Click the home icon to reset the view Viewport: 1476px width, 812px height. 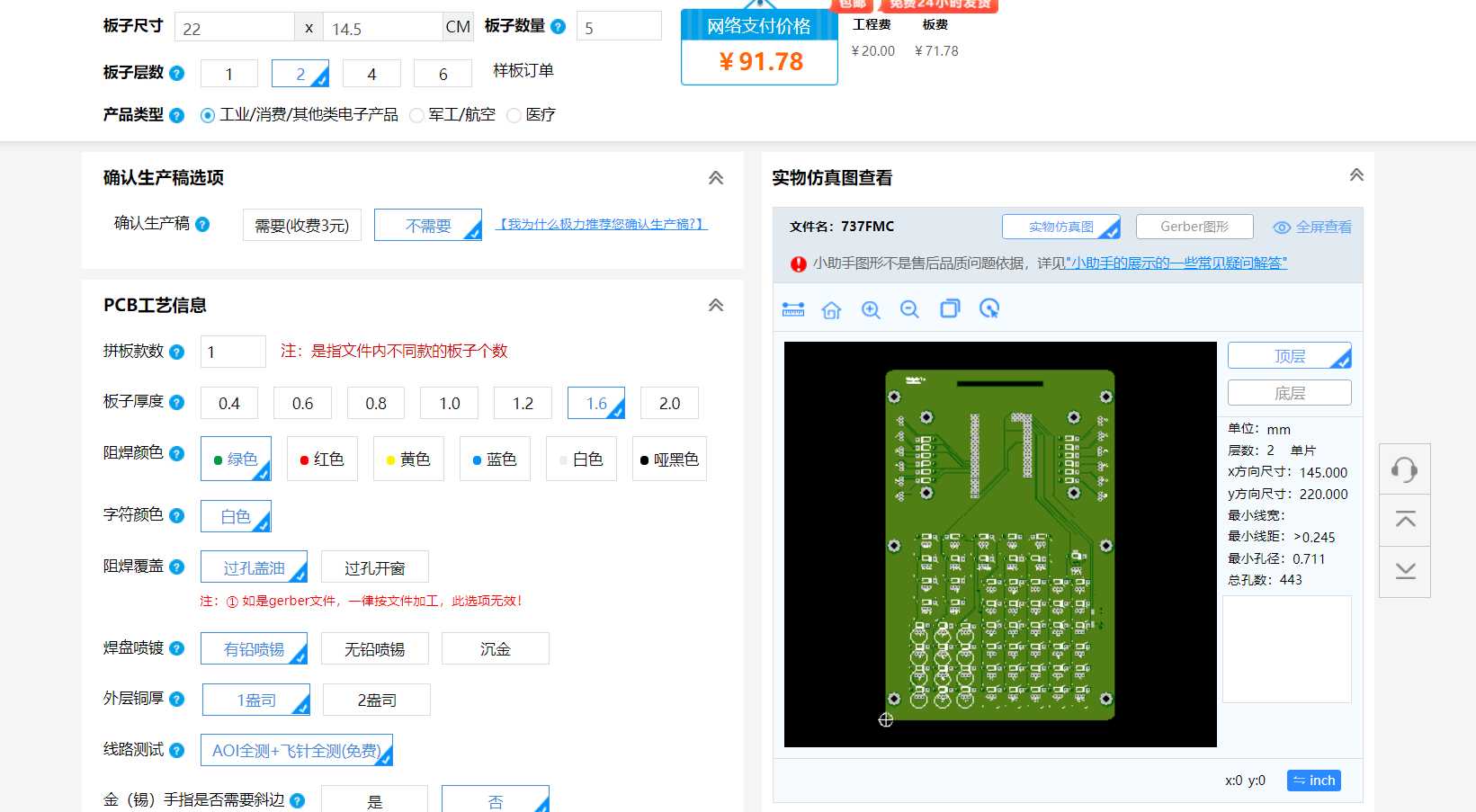point(831,308)
